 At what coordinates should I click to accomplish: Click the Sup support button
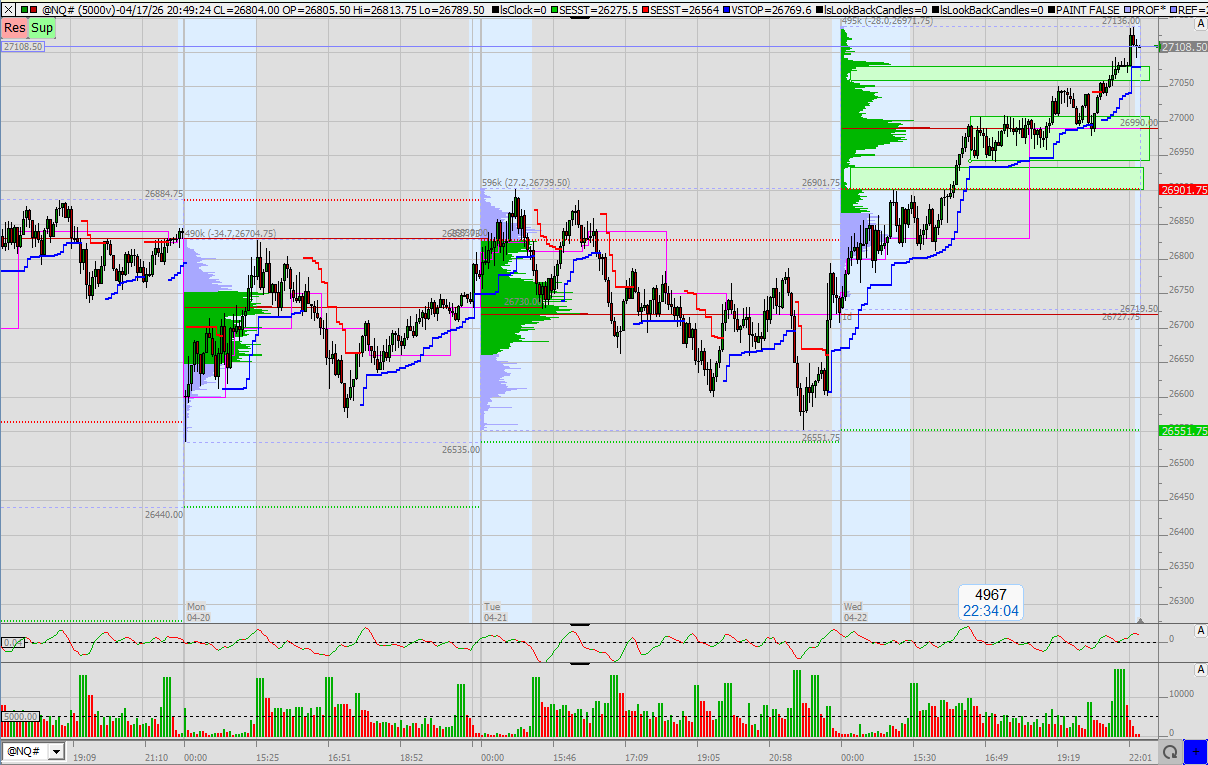pyautogui.click(x=42, y=28)
